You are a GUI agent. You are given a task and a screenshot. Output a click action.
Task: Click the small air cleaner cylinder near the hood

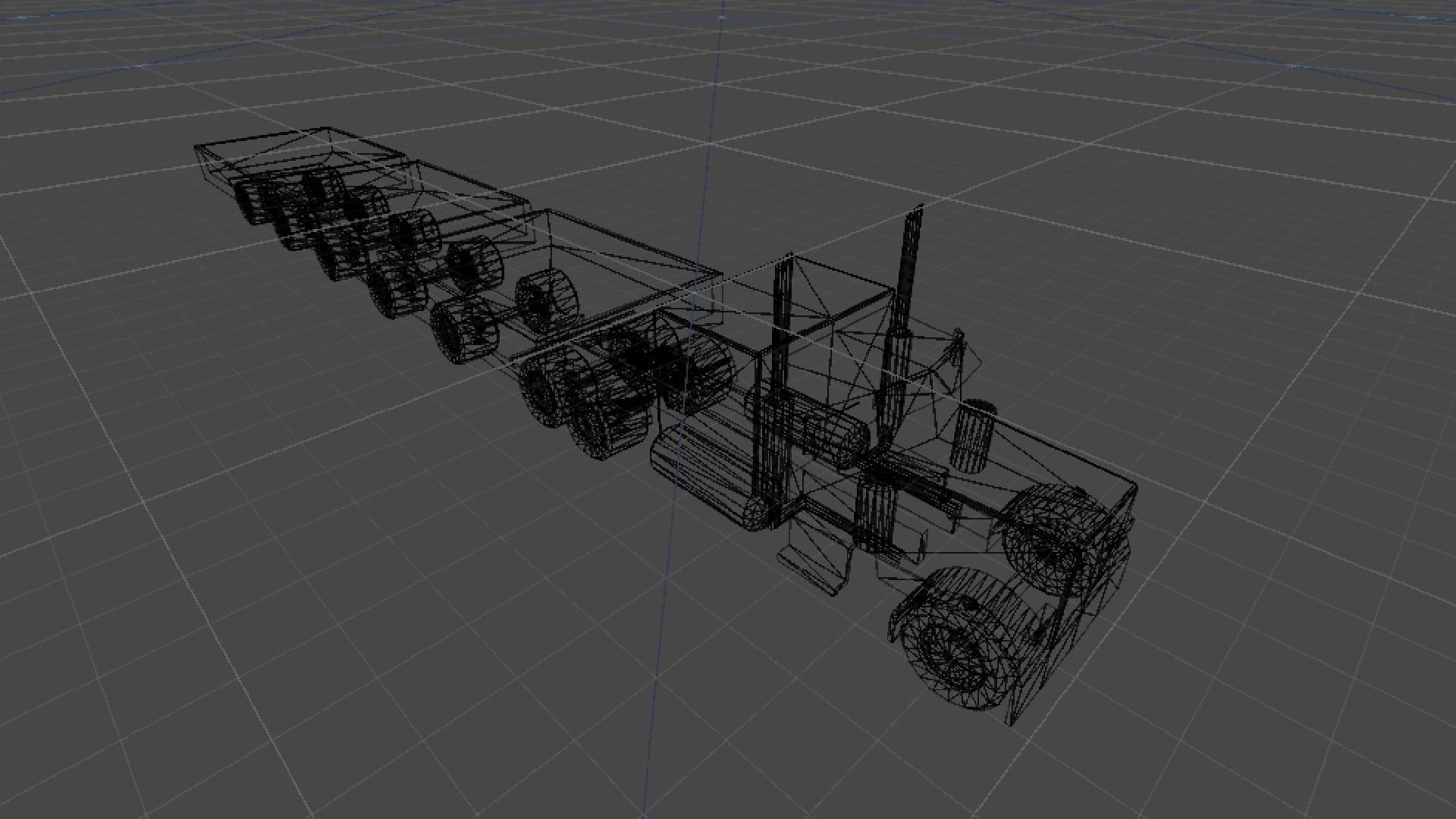[x=974, y=436]
